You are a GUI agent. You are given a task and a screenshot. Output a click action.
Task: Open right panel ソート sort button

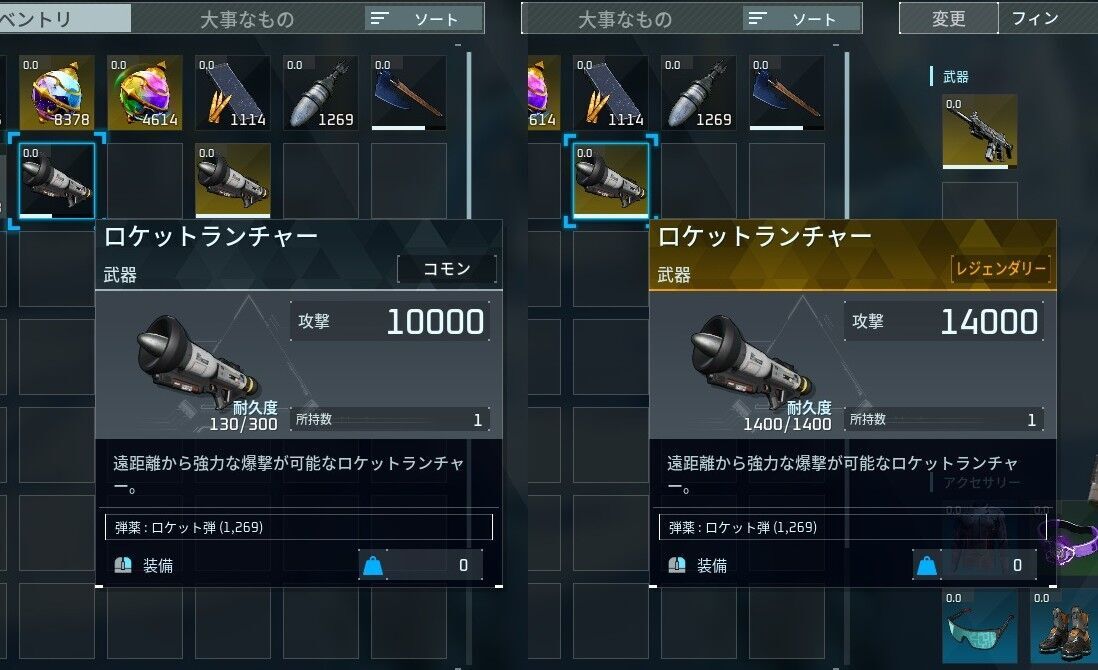[x=802, y=19]
